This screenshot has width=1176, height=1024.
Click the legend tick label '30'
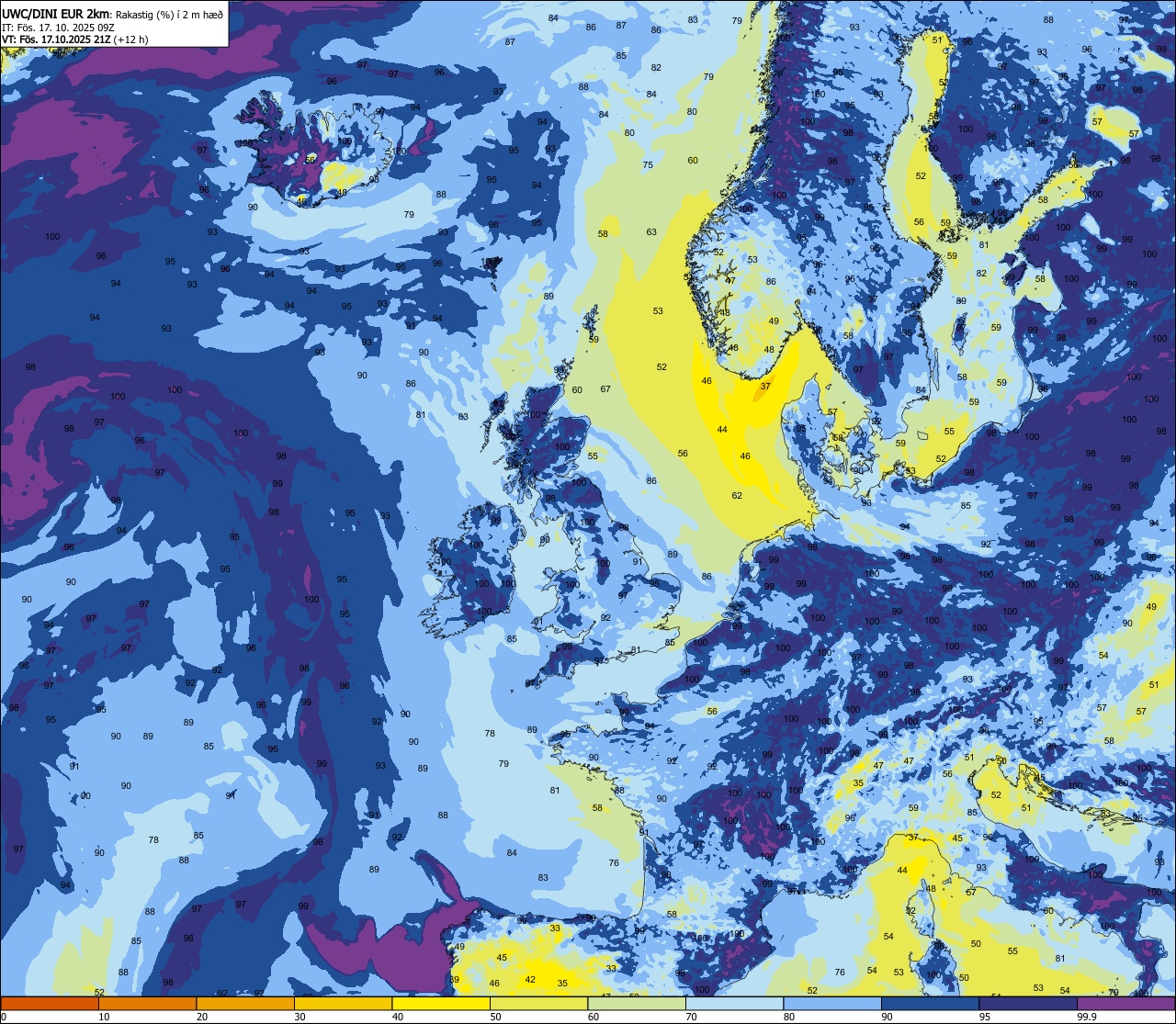pyautogui.click(x=300, y=1017)
